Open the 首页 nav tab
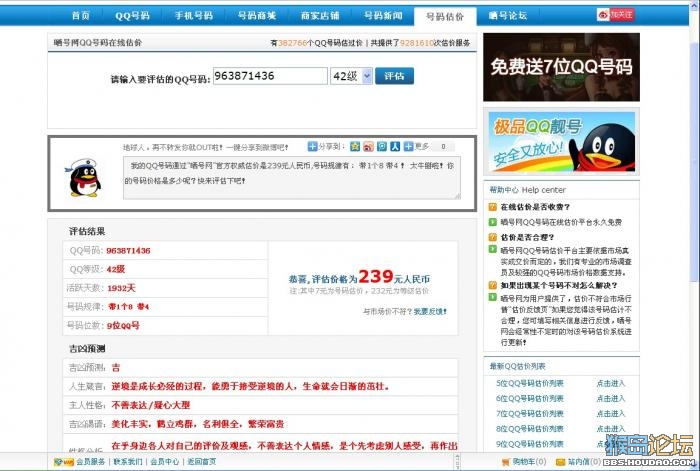 [x=81, y=16]
